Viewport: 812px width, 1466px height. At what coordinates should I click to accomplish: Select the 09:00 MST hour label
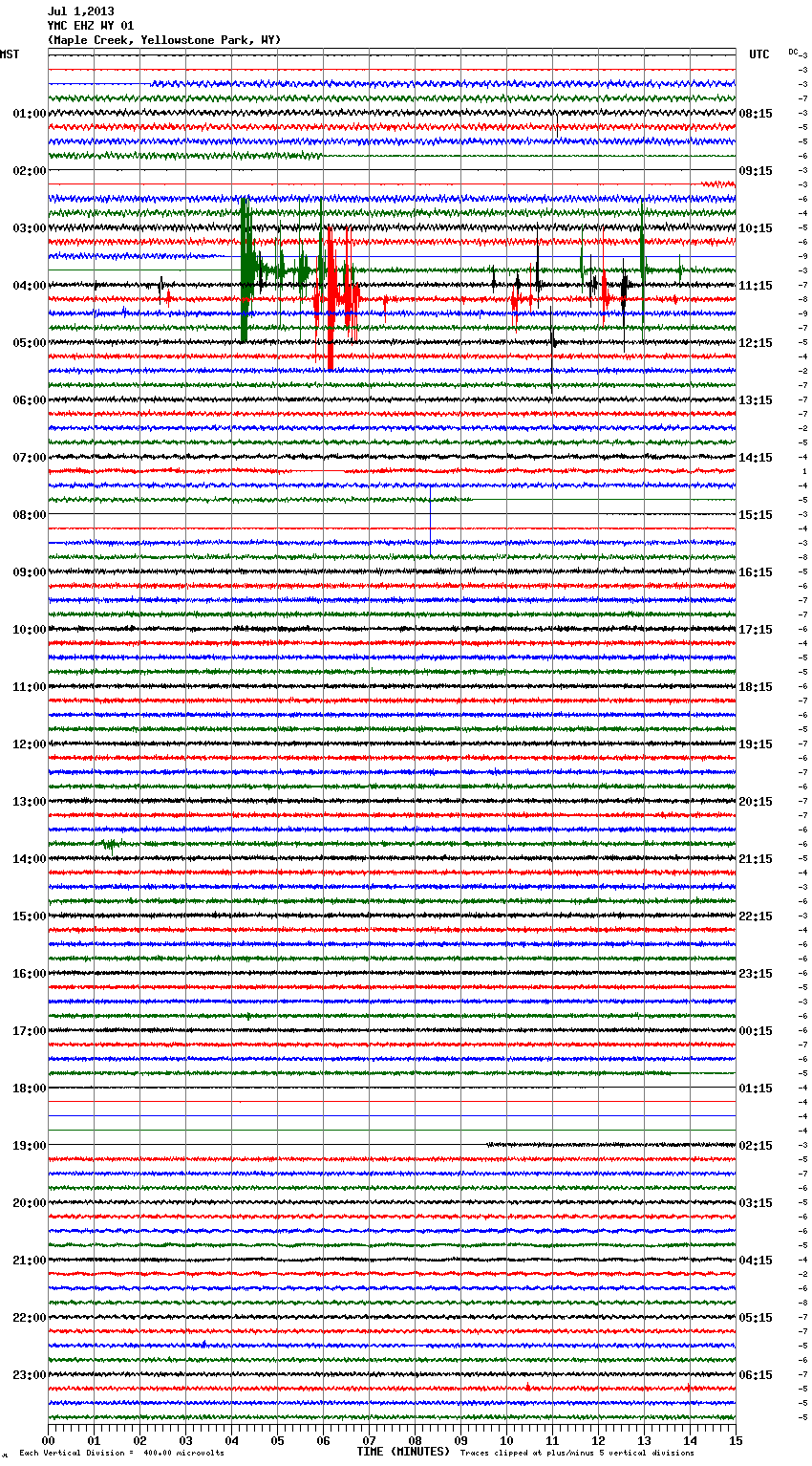pos(30,572)
